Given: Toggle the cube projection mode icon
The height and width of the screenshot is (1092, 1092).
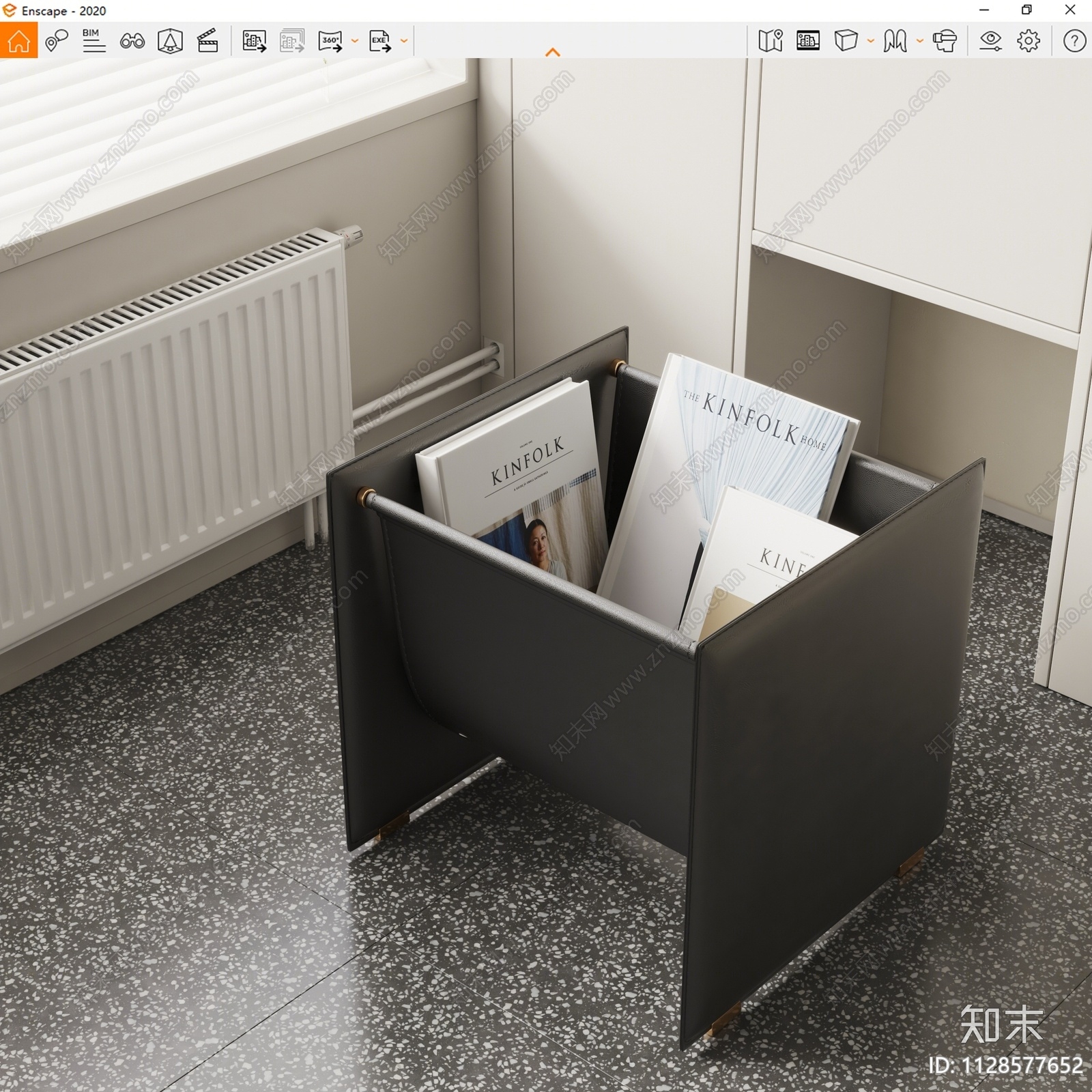Looking at the screenshot, I should [846, 41].
